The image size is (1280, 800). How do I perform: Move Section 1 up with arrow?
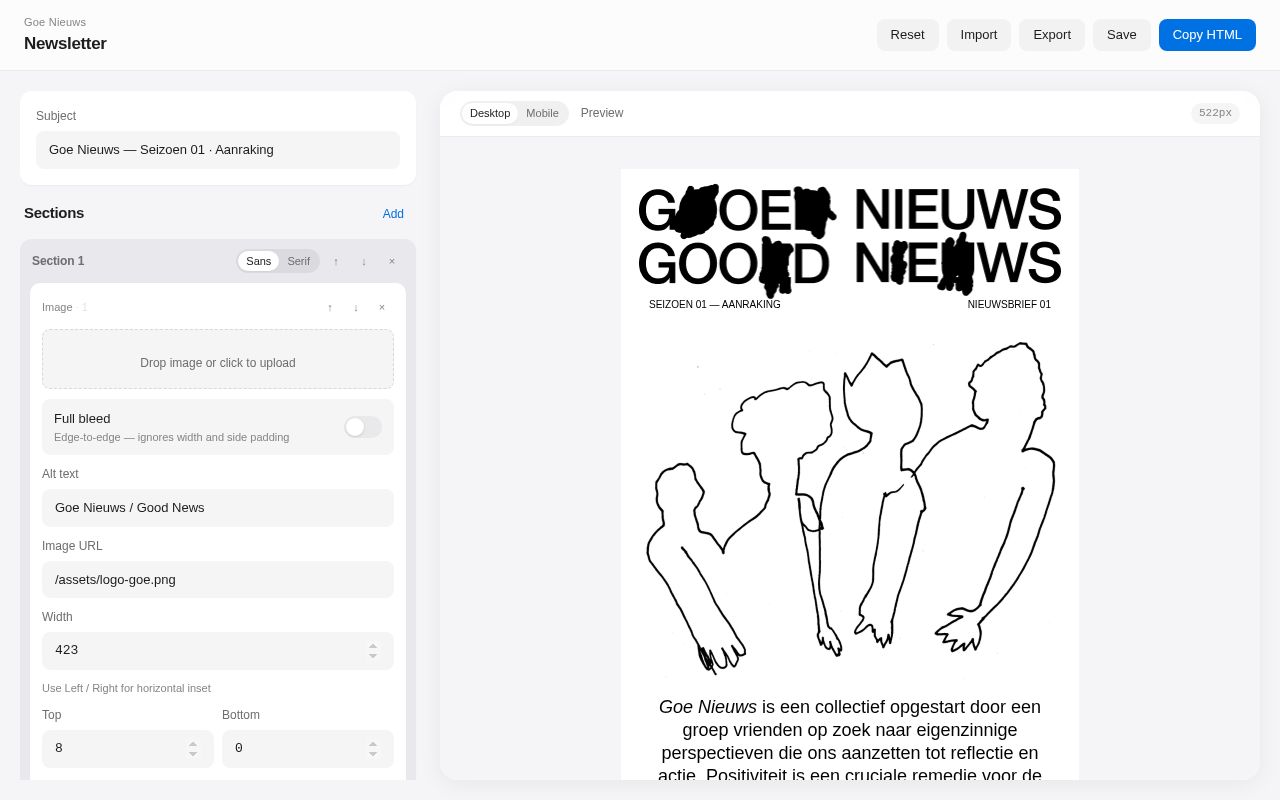coord(336,261)
